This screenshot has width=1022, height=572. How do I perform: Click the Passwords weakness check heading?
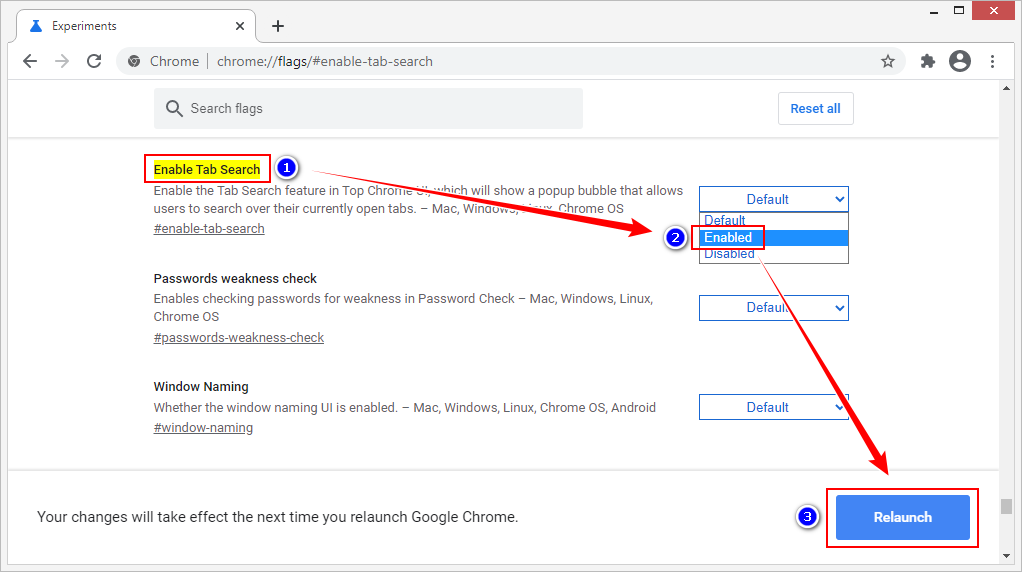click(x=235, y=278)
